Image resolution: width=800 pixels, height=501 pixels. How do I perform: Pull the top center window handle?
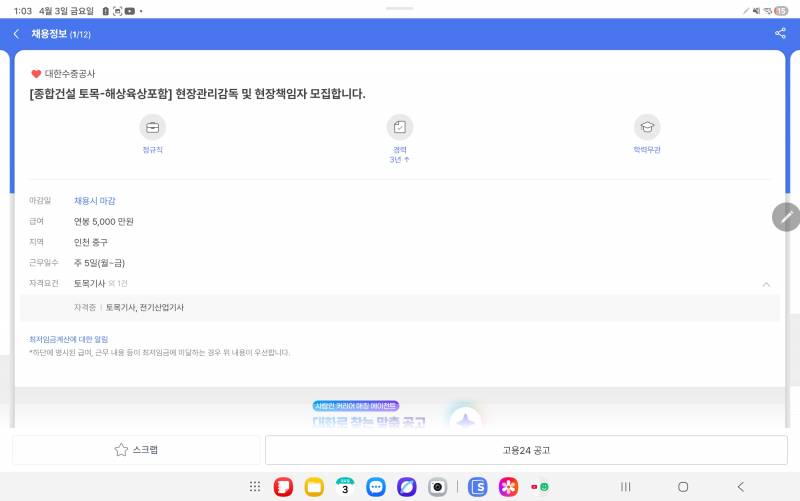[399, 8]
